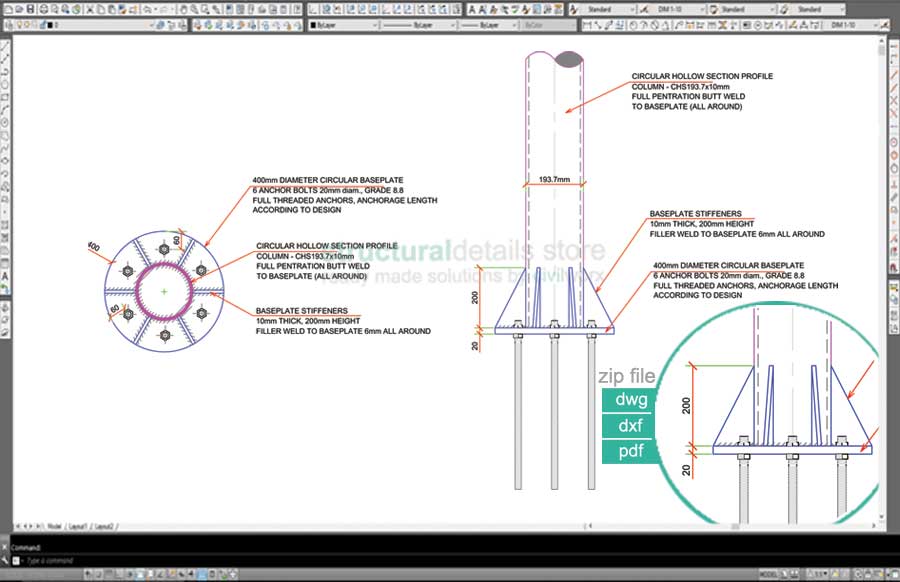The width and height of the screenshot is (900, 582).
Task: Click the black swatch in Color Control
Action: (313, 25)
